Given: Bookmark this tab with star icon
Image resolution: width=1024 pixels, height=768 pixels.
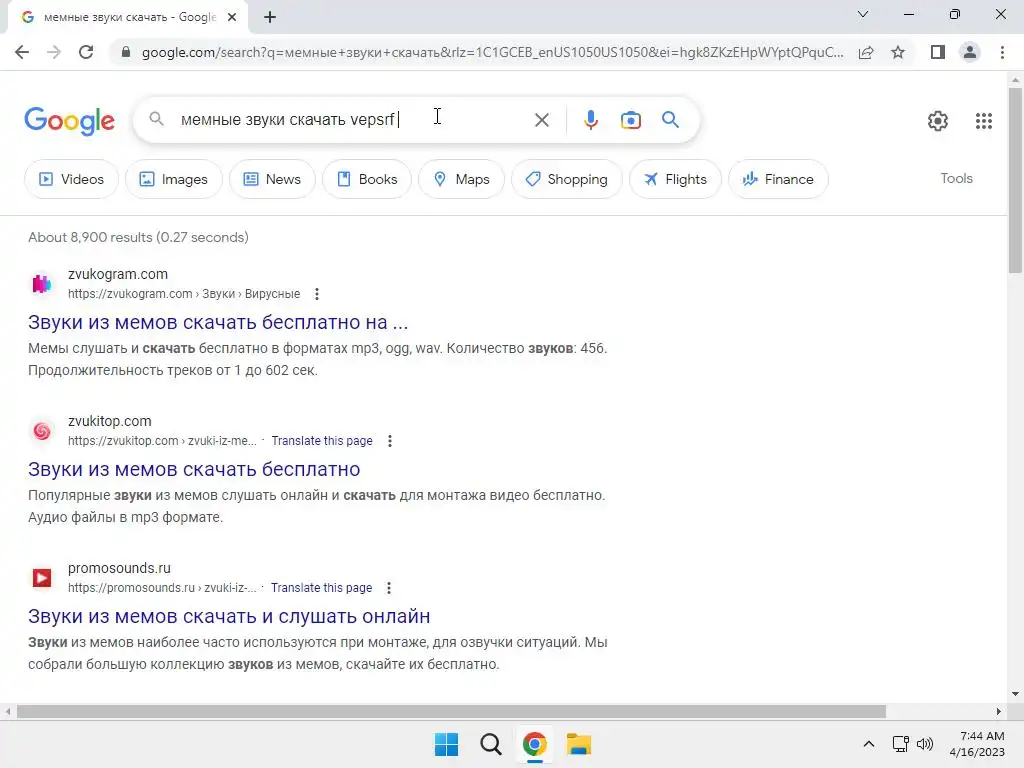Looking at the screenshot, I should [898, 52].
